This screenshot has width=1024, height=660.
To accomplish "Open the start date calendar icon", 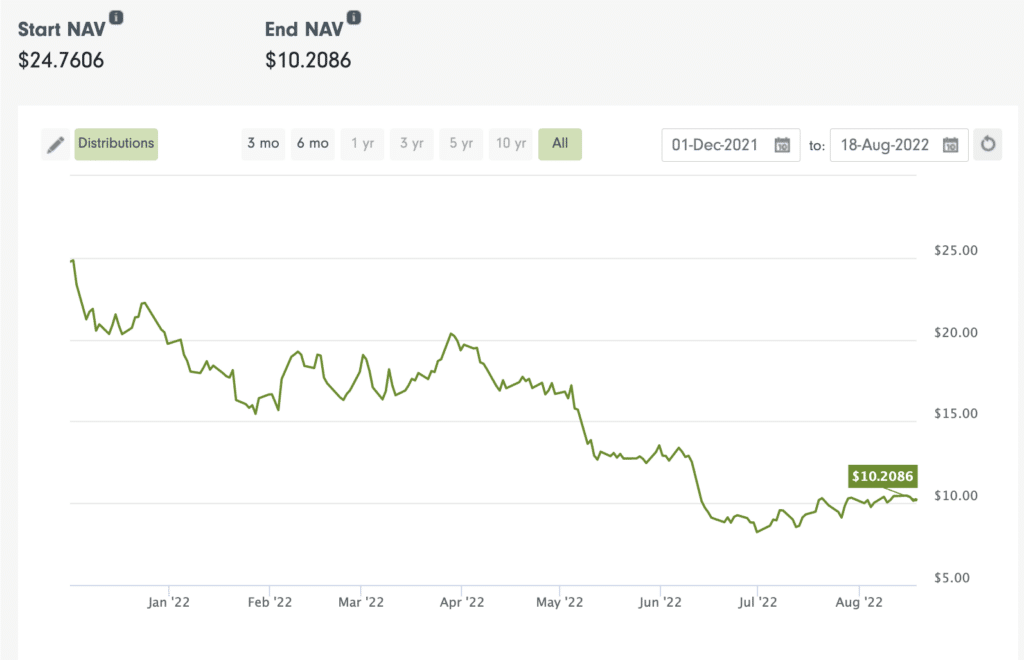I will [x=782, y=145].
